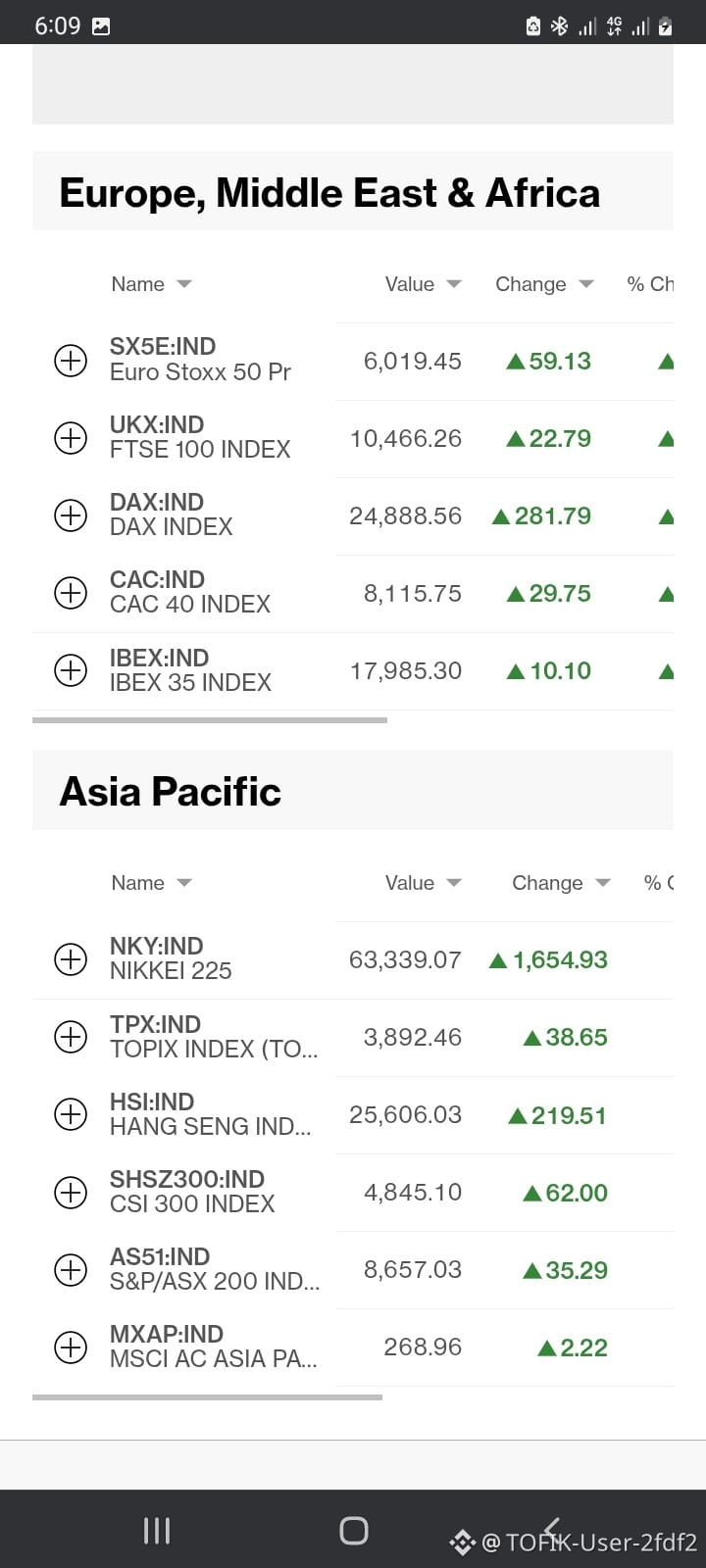Add IBEX 35 INDEX using plus icon
Viewport: 706px width, 1568px height.
click(x=70, y=670)
